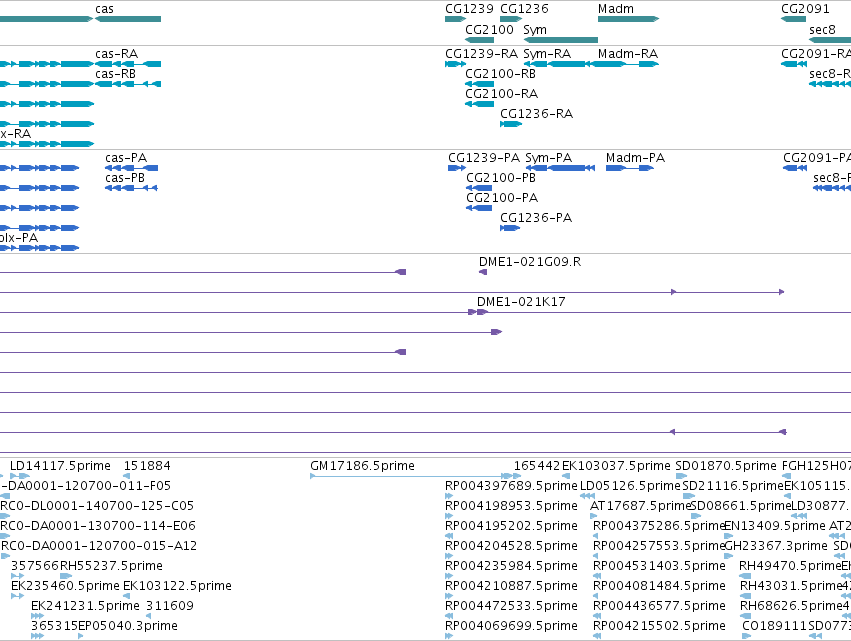851x641 pixels.
Task: Click the EK103037.5prime EST
Action: tap(566, 476)
